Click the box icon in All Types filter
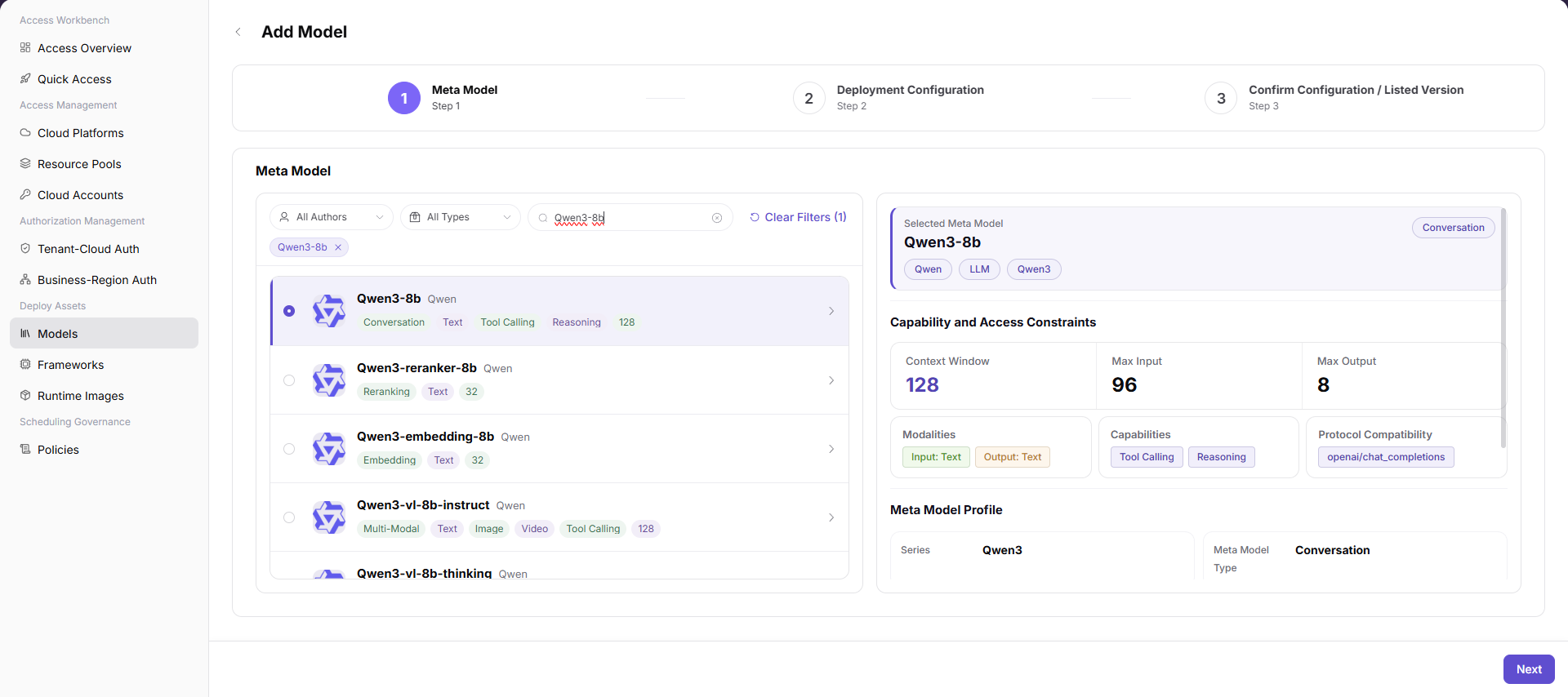 point(415,217)
